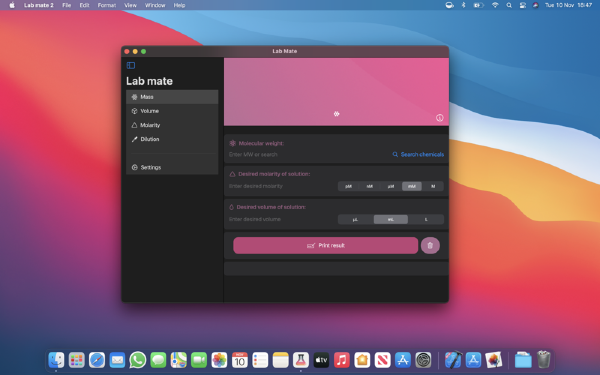Open the File menu
The image size is (600, 375).
click(x=67, y=5)
